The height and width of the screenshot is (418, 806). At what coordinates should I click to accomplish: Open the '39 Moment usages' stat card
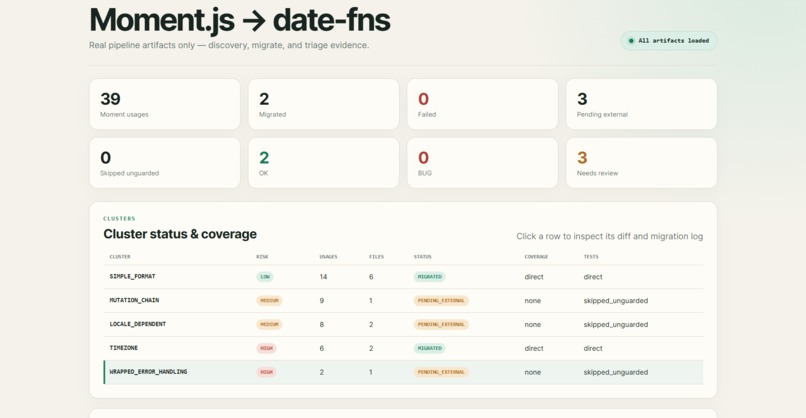click(x=164, y=104)
